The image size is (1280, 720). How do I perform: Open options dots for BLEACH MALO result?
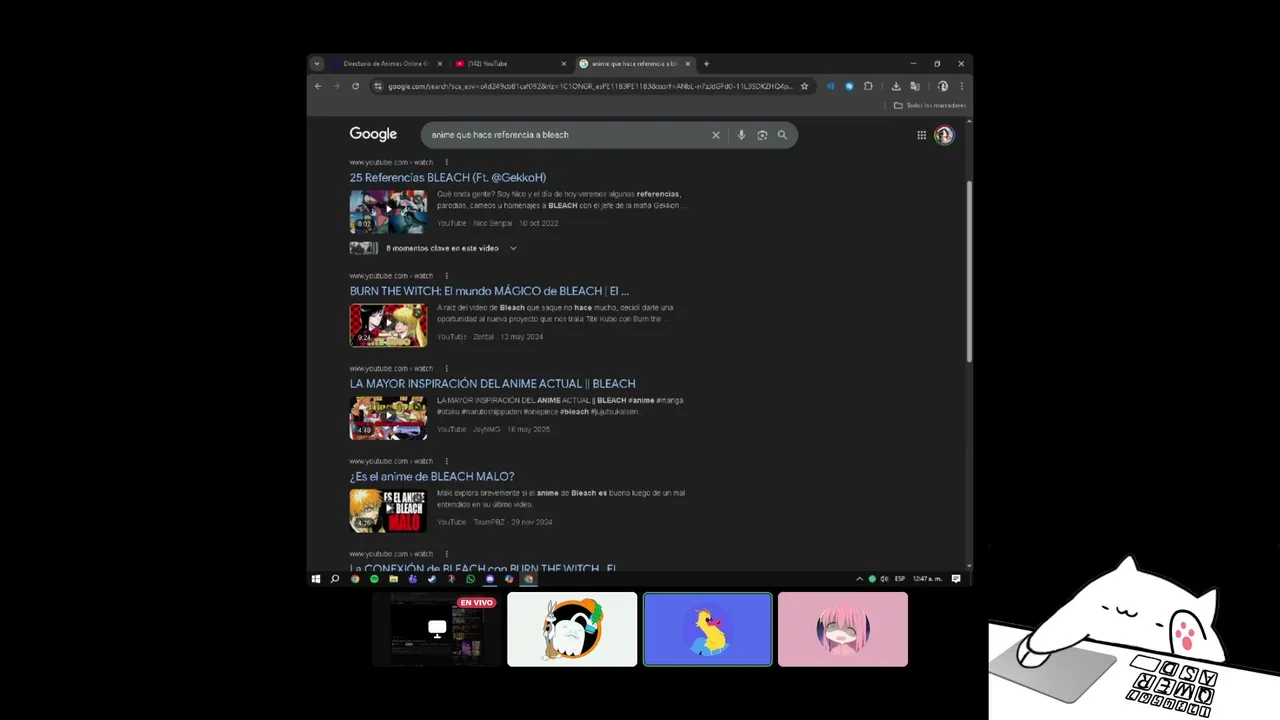click(x=446, y=461)
